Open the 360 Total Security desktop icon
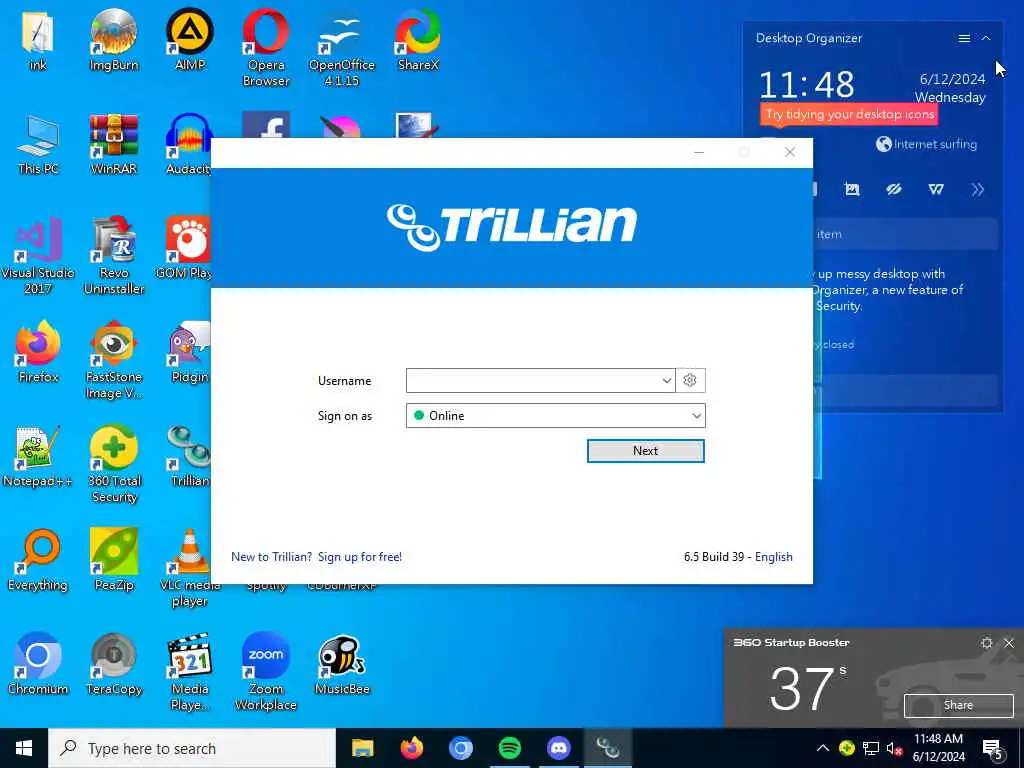 point(114,464)
